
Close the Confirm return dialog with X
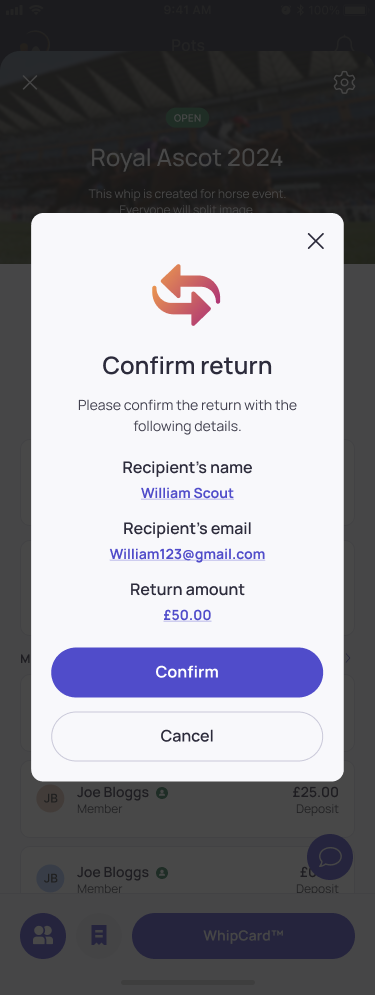tap(315, 241)
